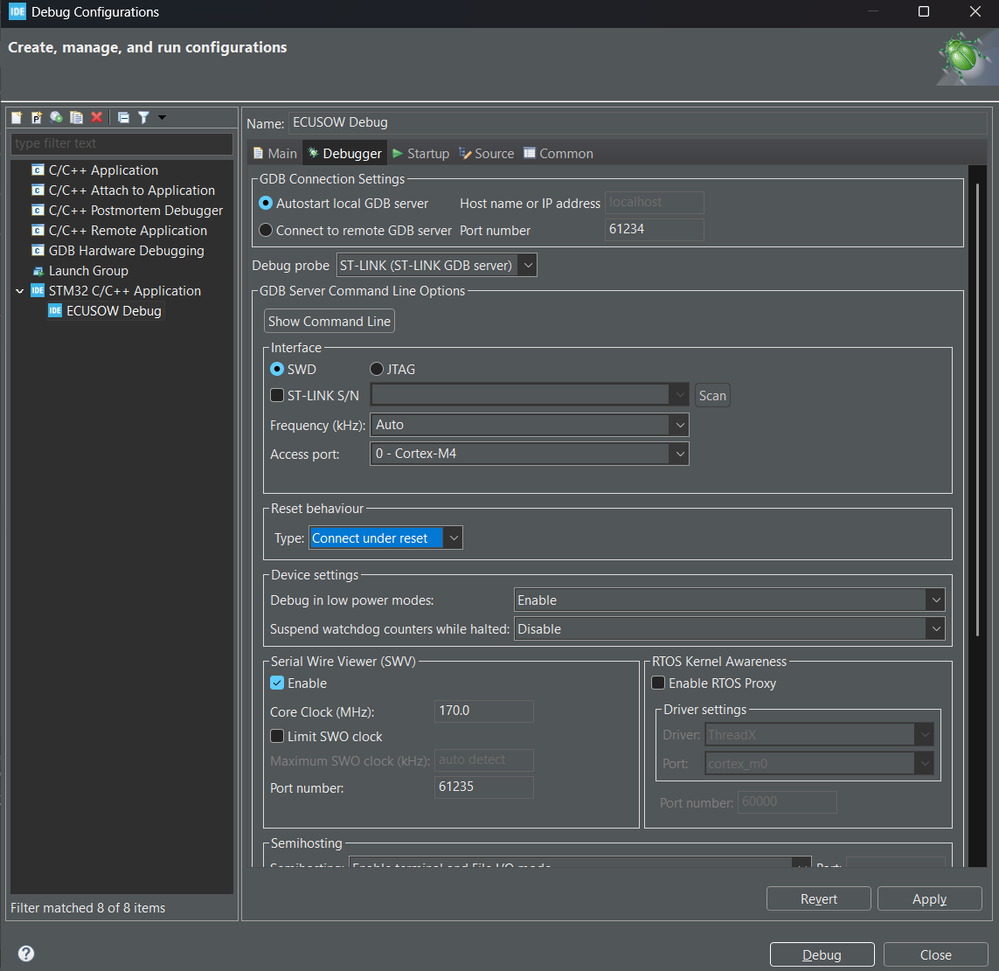This screenshot has height=971, width=999.
Task: Click the IDE logo in title bar
Action: (x=17, y=11)
